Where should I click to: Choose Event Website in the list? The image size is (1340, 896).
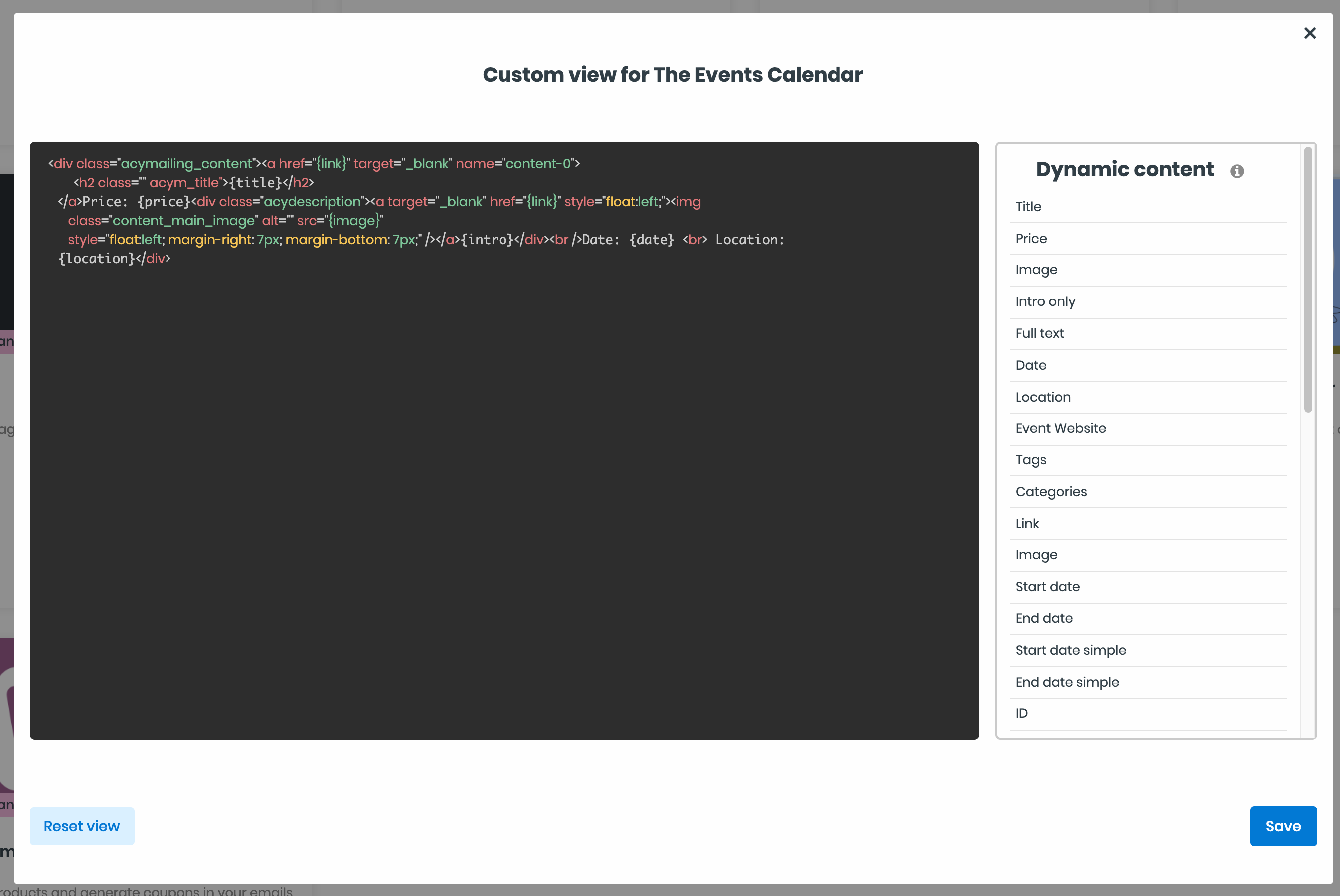pyautogui.click(x=1148, y=429)
